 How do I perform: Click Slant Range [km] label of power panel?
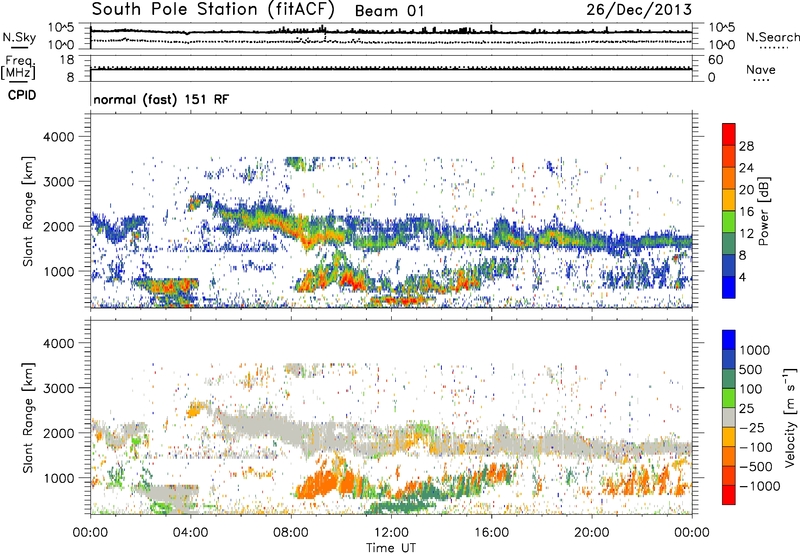28,211
